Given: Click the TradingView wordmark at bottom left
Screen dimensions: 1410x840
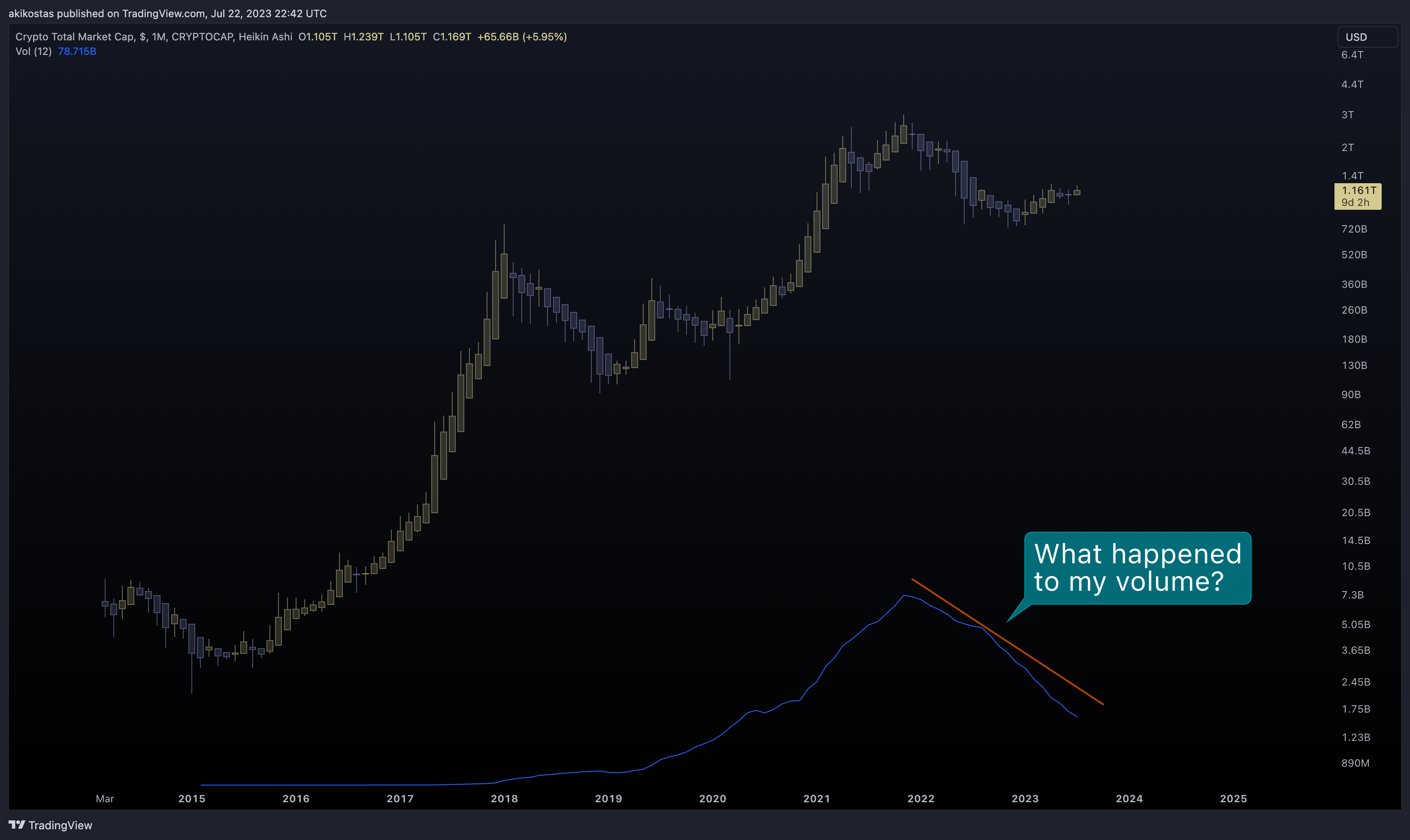Looking at the screenshot, I should pos(61,825).
